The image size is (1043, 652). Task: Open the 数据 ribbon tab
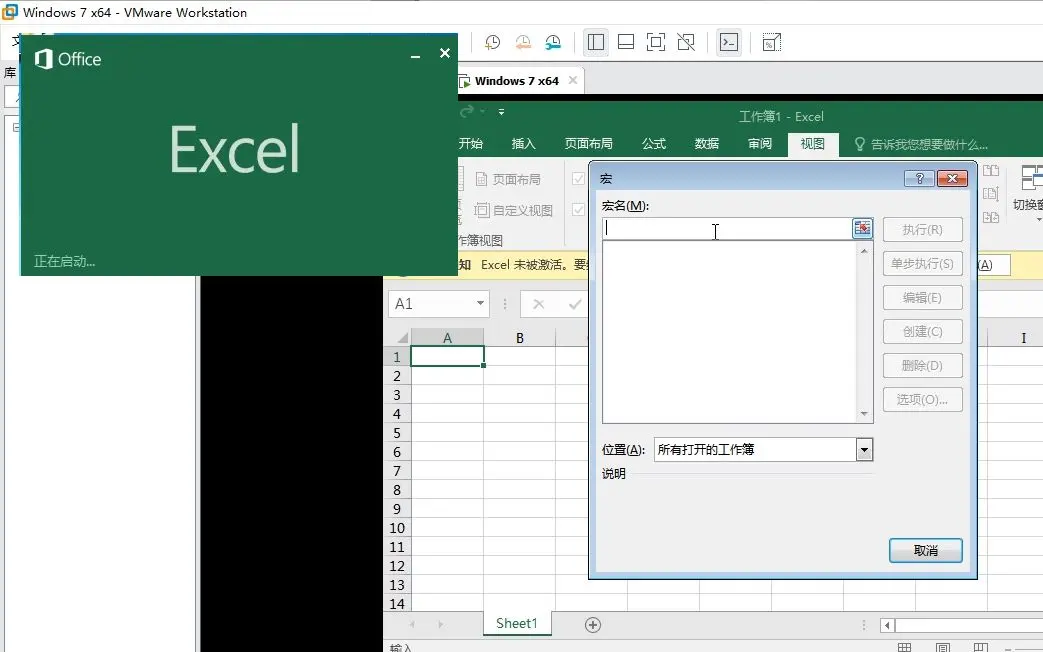click(706, 144)
